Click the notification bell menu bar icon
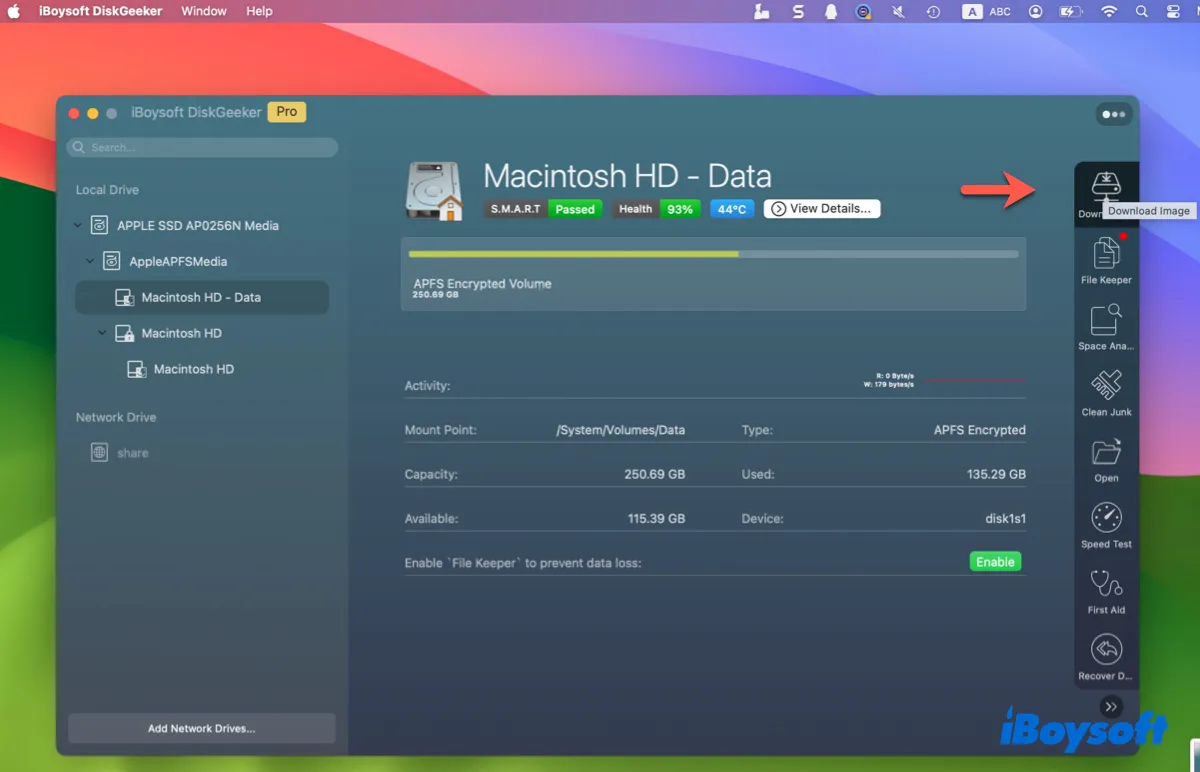 [x=830, y=12]
